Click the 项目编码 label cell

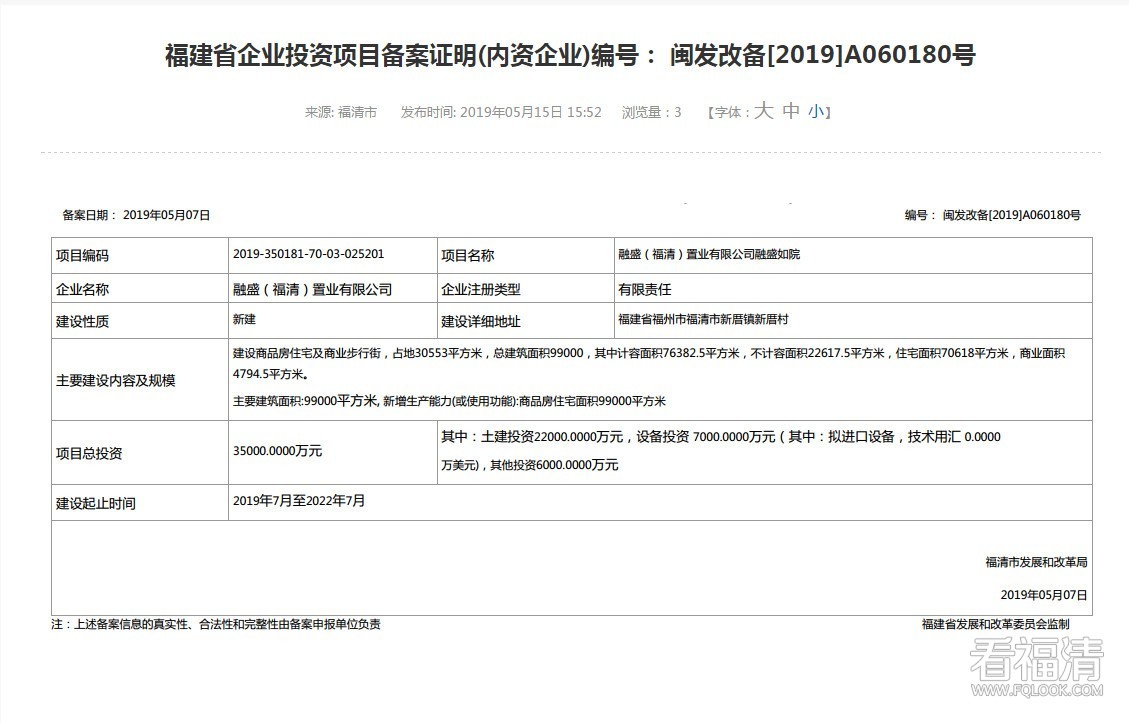pos(140,256)
